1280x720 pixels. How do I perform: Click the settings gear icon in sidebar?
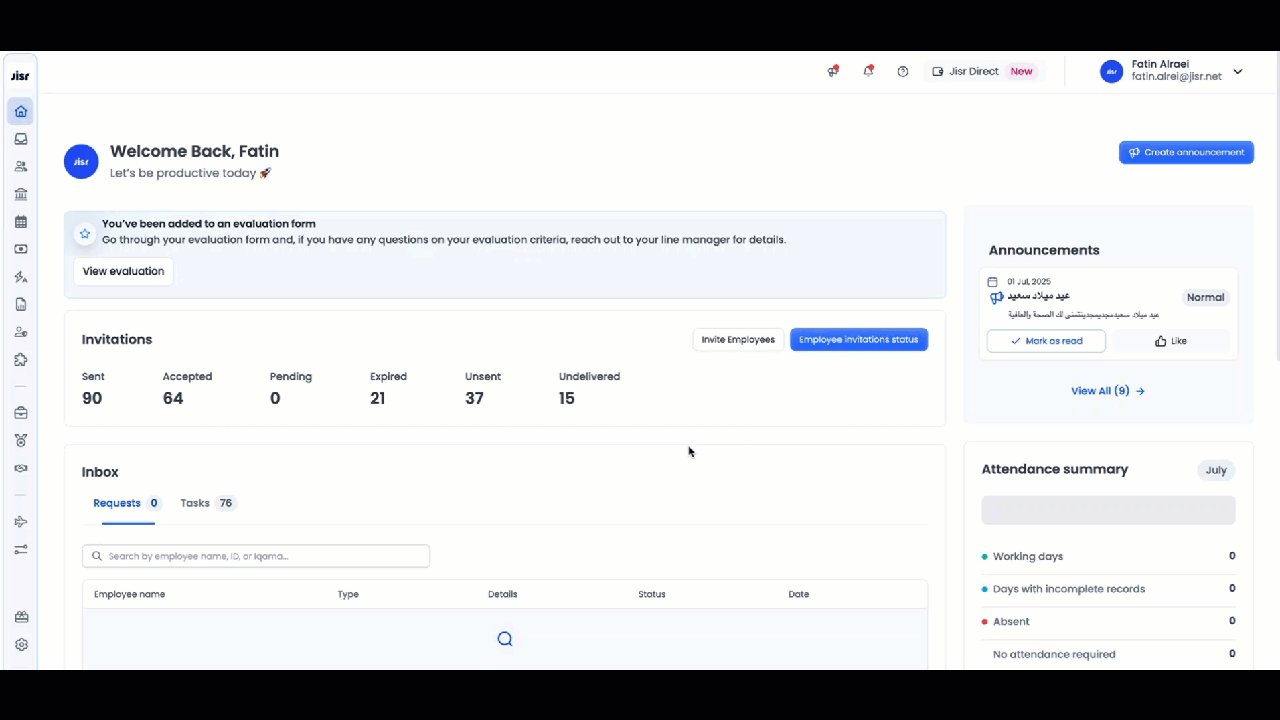click(x=21, y=645)
